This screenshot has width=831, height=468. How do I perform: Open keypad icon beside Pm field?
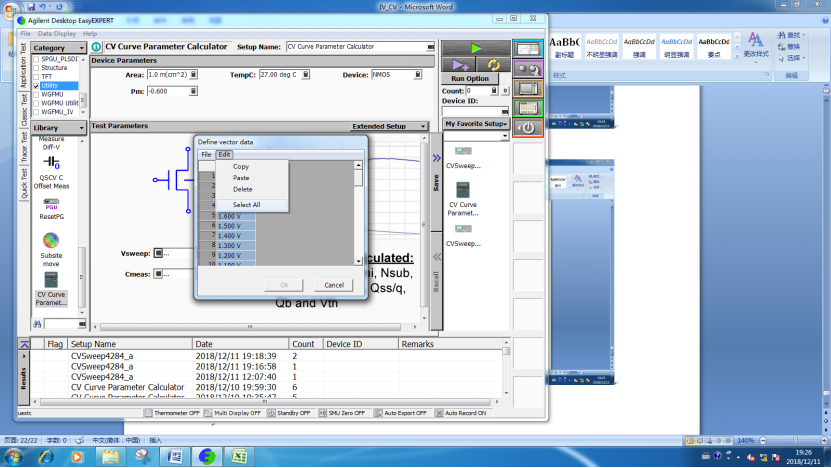pos(193,91)
